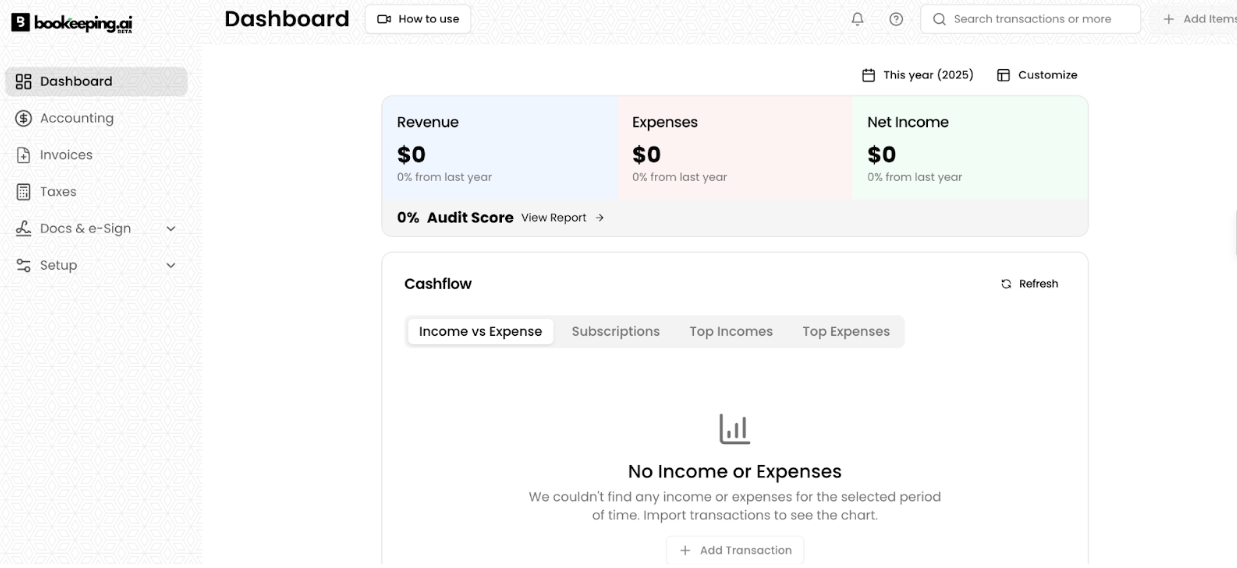Image resolution: width=1237 pixels, height=568 pixels.
Task: Click the Setup sliders icon in sidebar
Action: [24, 265]
